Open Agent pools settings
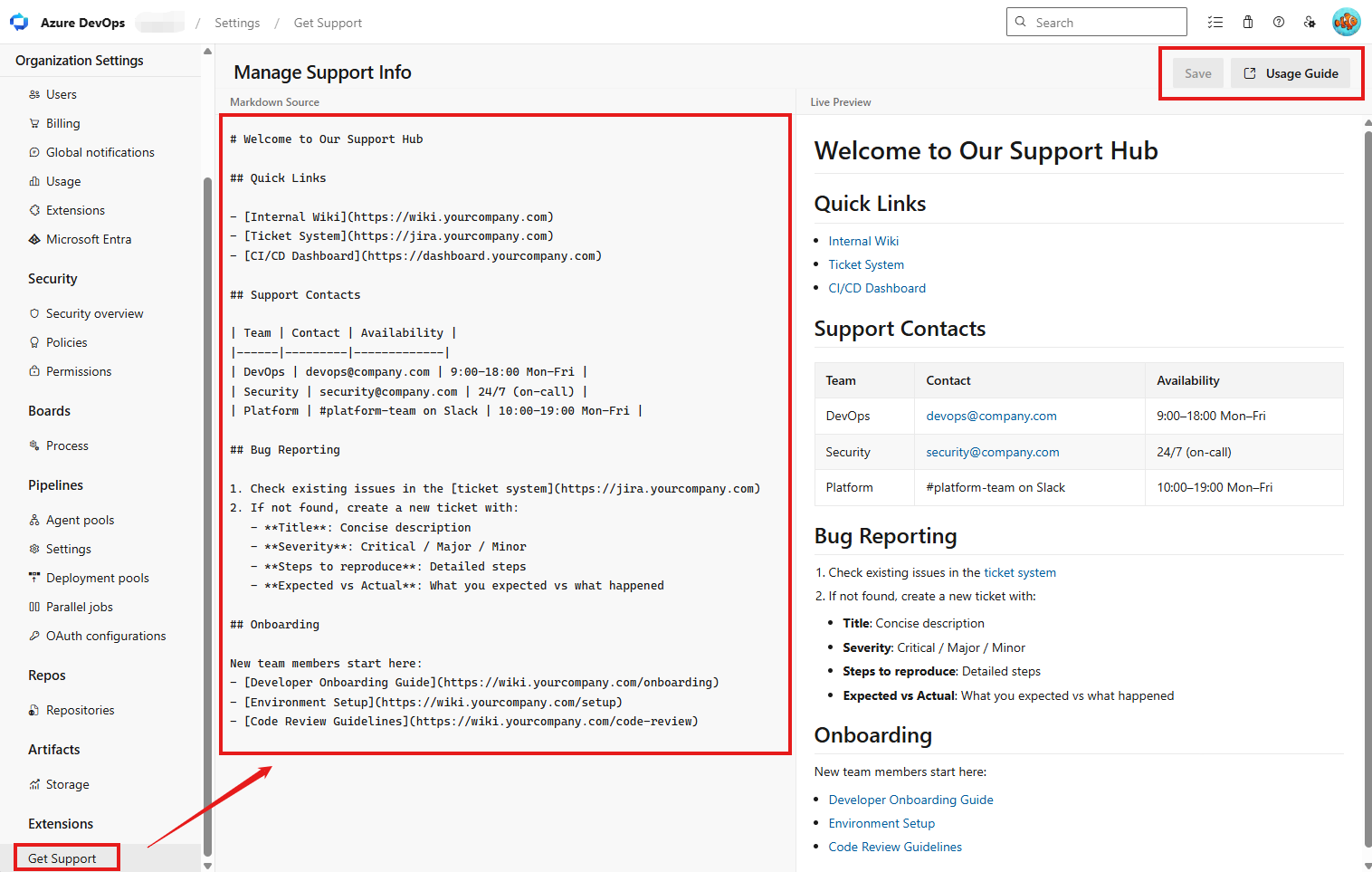This screenshot has height=872, width=1372. click(x=81, y=520)
